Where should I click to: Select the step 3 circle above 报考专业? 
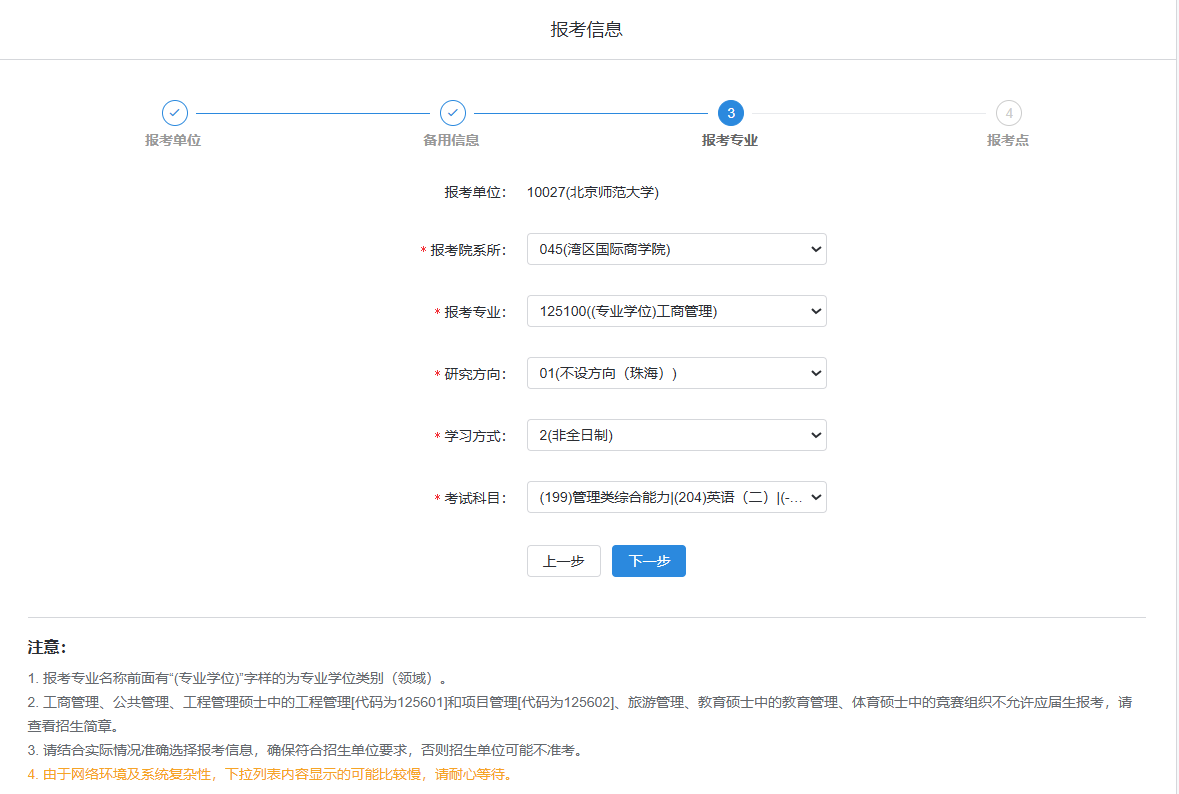(x=729, y=112)
